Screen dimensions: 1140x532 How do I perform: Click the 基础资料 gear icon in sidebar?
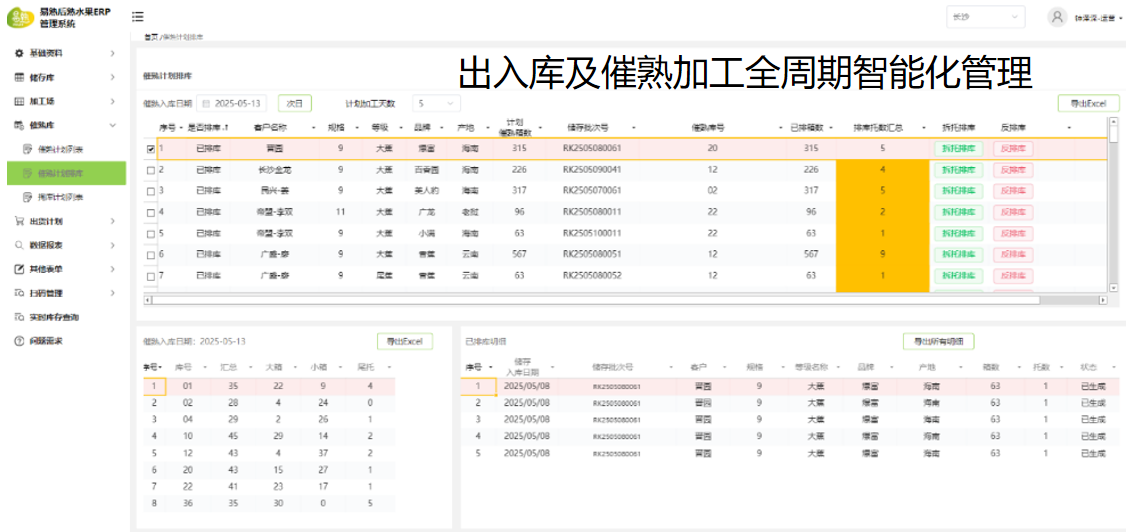click(x=19, y=53)
